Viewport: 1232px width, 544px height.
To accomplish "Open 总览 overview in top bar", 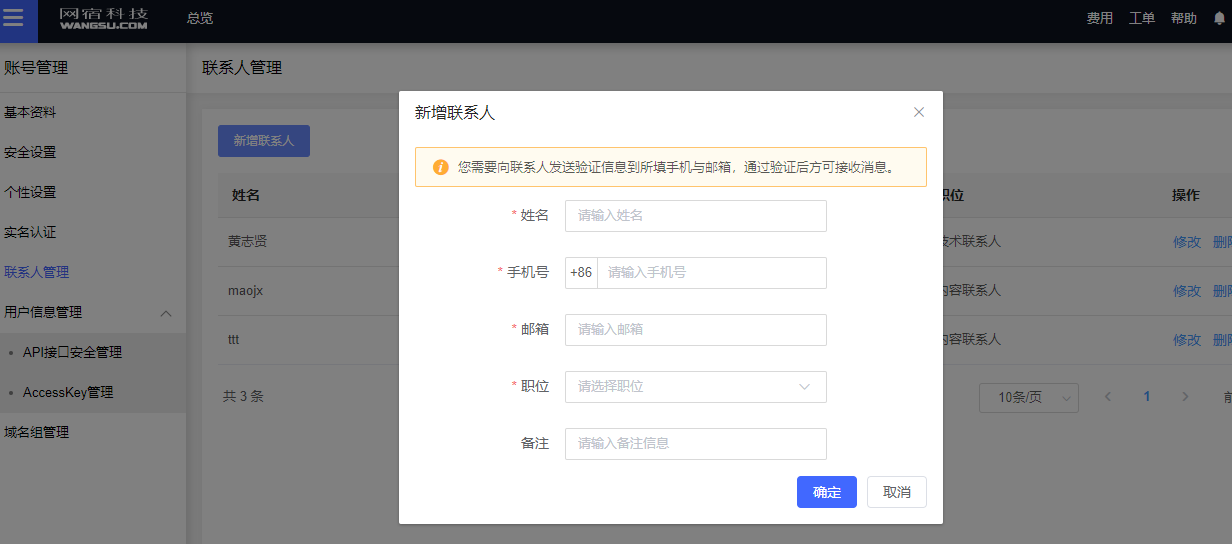I will 200,18.
